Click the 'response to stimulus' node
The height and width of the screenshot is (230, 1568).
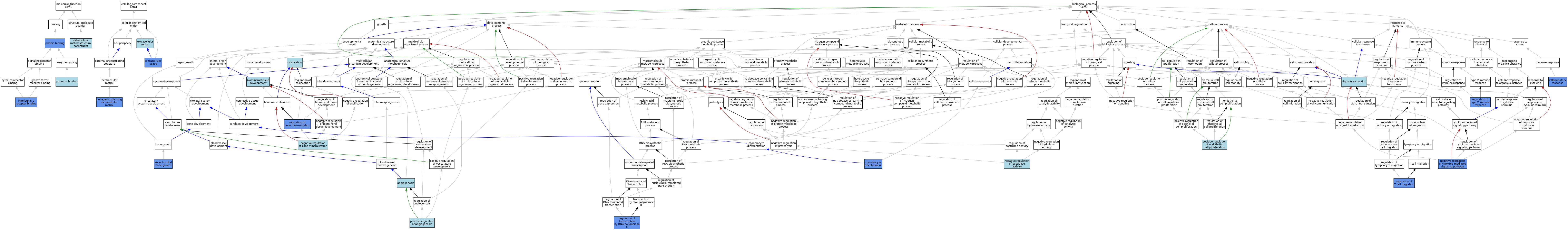pyautogui.click(x=1398, y=24)
